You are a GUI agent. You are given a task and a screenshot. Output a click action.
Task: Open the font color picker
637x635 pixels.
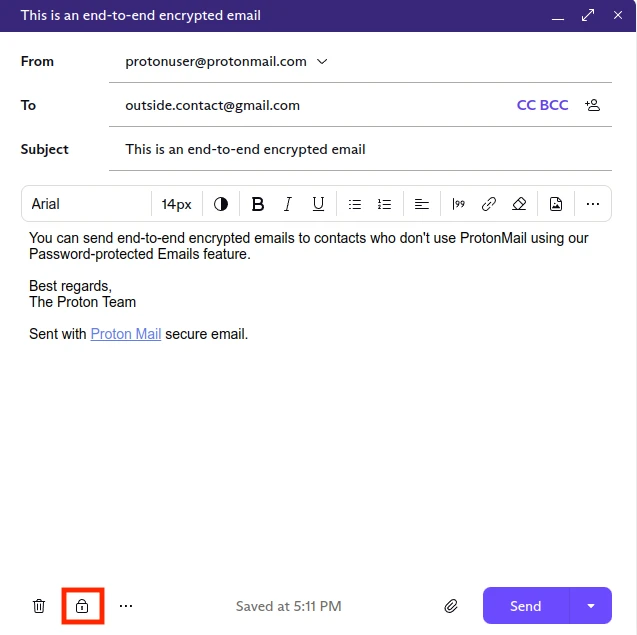pos(221,204)
